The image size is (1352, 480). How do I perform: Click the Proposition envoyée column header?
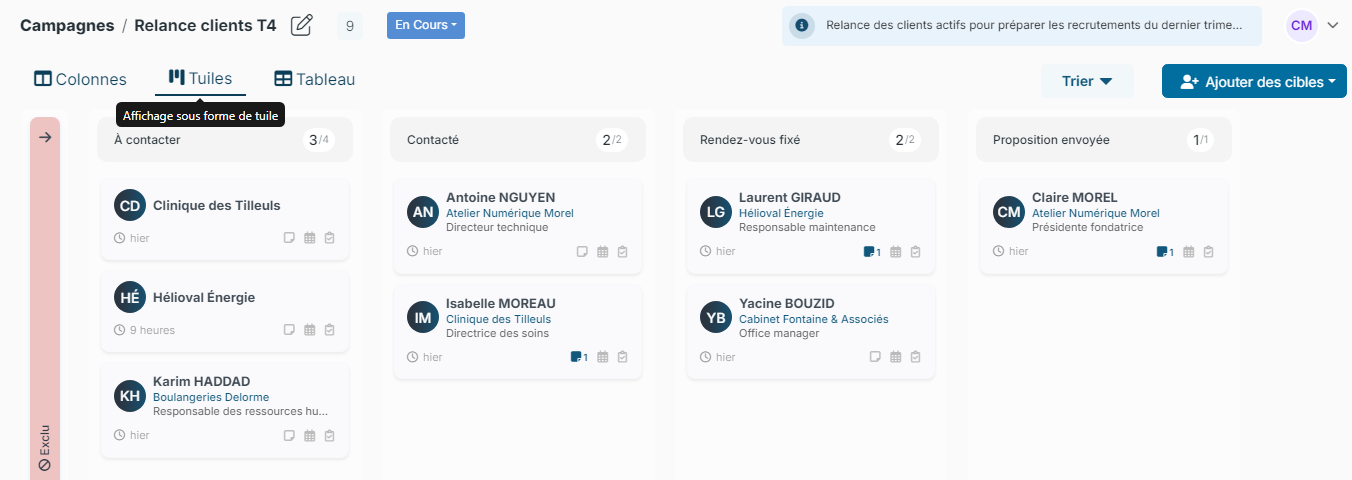click(x=1104, y=140)
